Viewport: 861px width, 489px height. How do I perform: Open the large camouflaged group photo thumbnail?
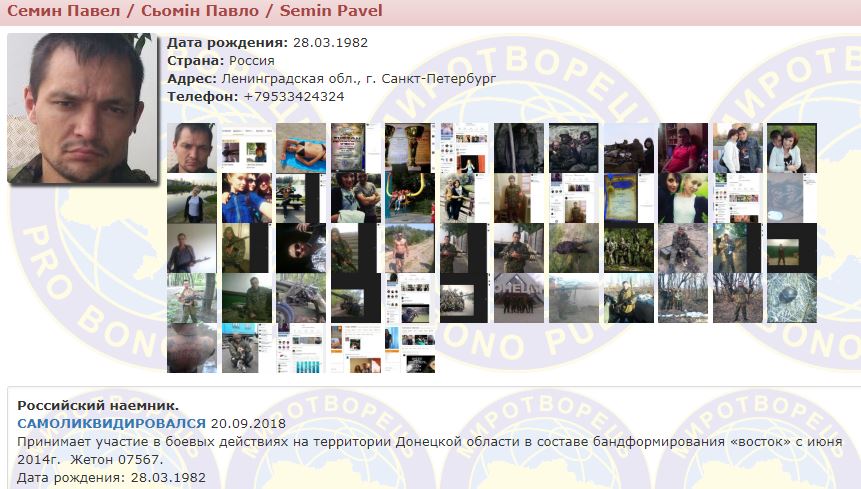coord(629,248)
